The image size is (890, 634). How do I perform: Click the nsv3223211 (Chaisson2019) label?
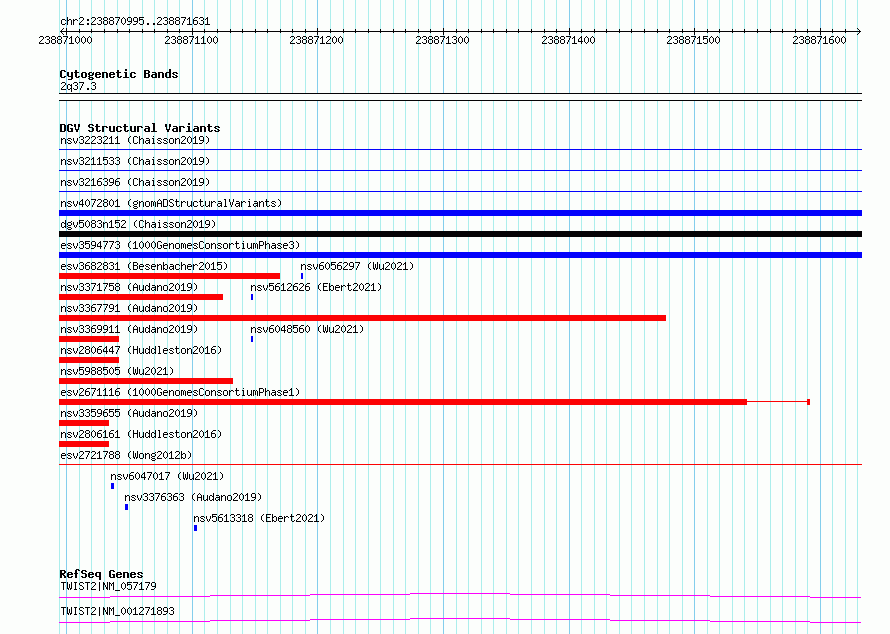coord(135,140)
